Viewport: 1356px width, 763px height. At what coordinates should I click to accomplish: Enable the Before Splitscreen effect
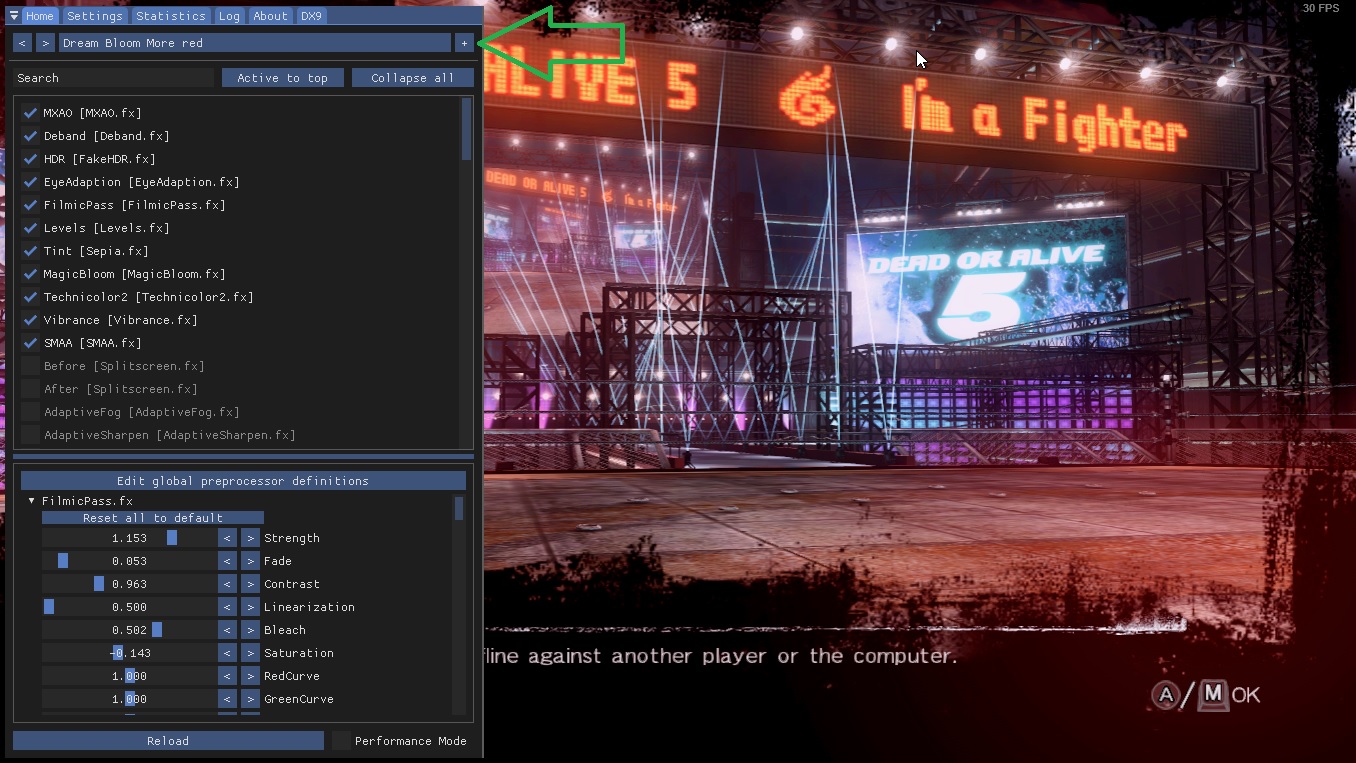(30, 366)
